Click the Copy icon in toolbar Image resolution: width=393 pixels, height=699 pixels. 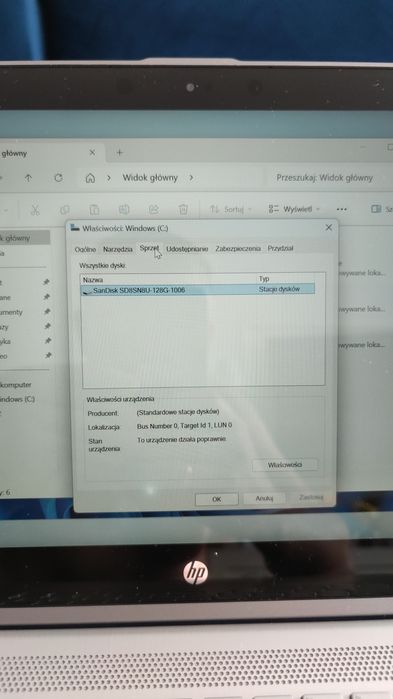click(x=65, y=209)
